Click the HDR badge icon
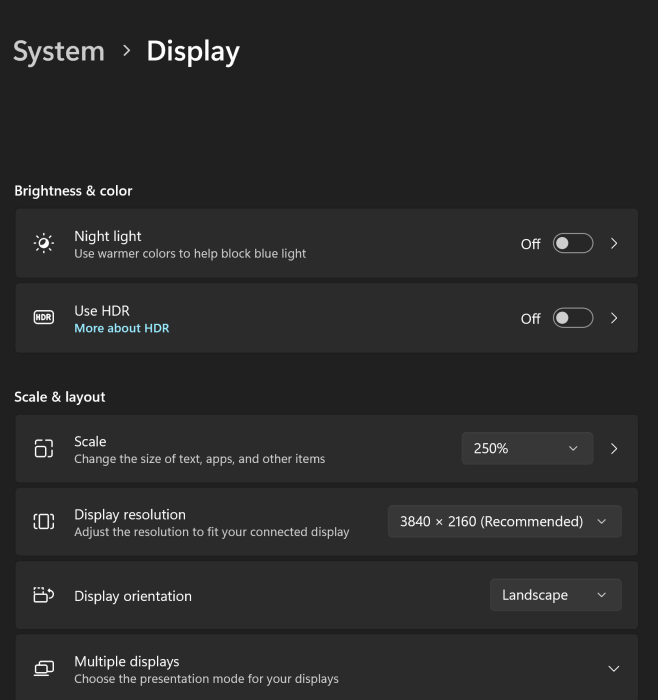This screenshot has height=700, width=658. 44,318
